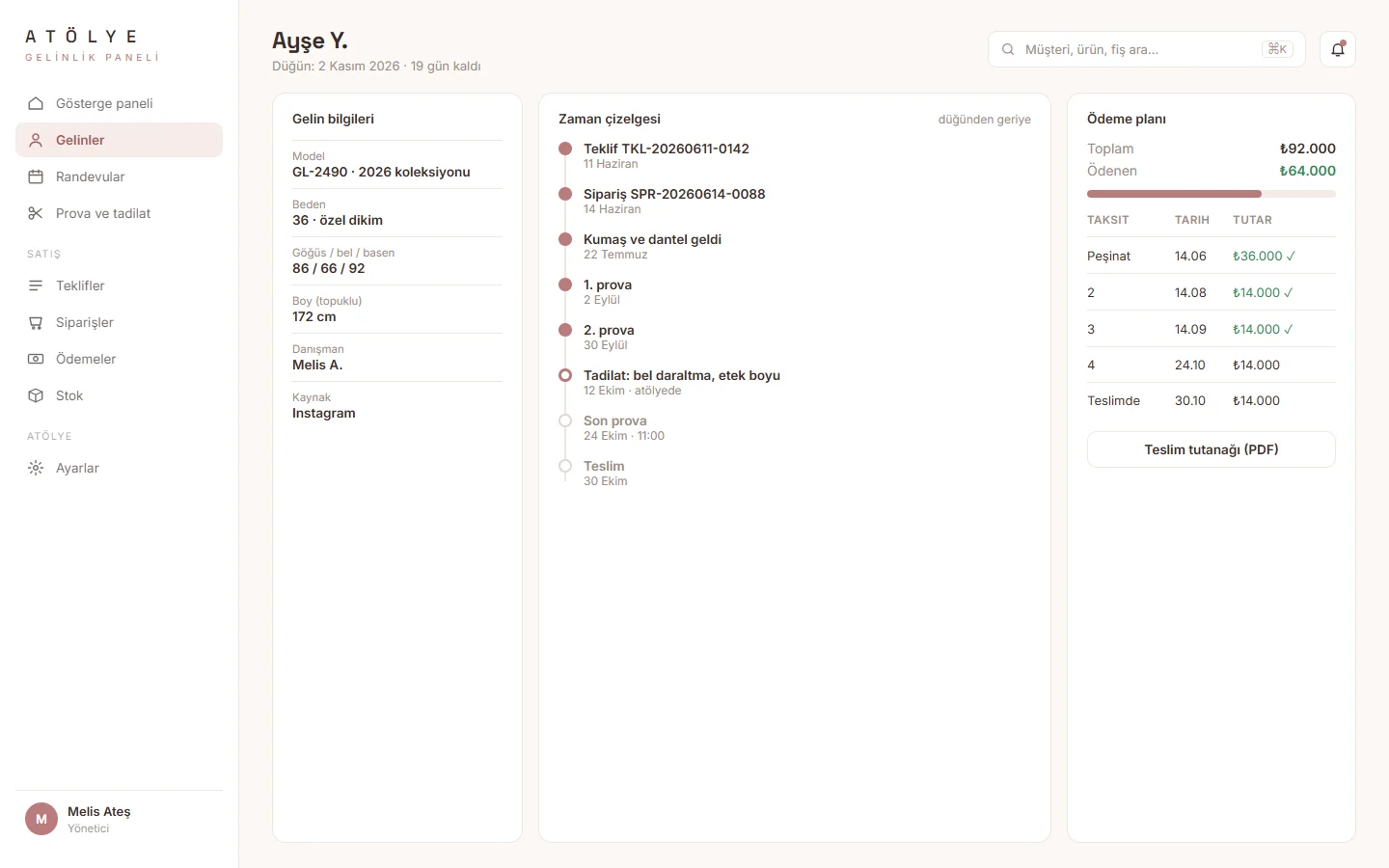
Task: Click the Kaynak value Instagram
Action: pyautogui.click(x=324, y=413)
